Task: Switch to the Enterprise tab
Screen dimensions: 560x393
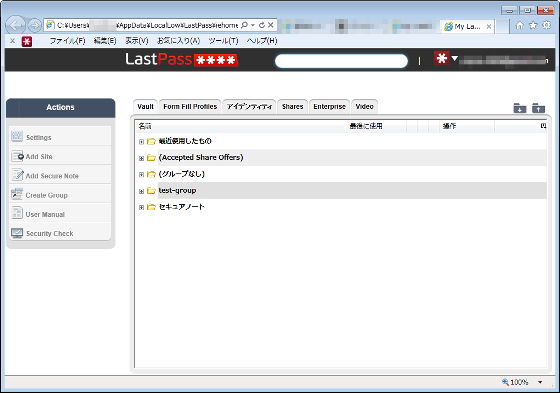Action: coord(329,106)
